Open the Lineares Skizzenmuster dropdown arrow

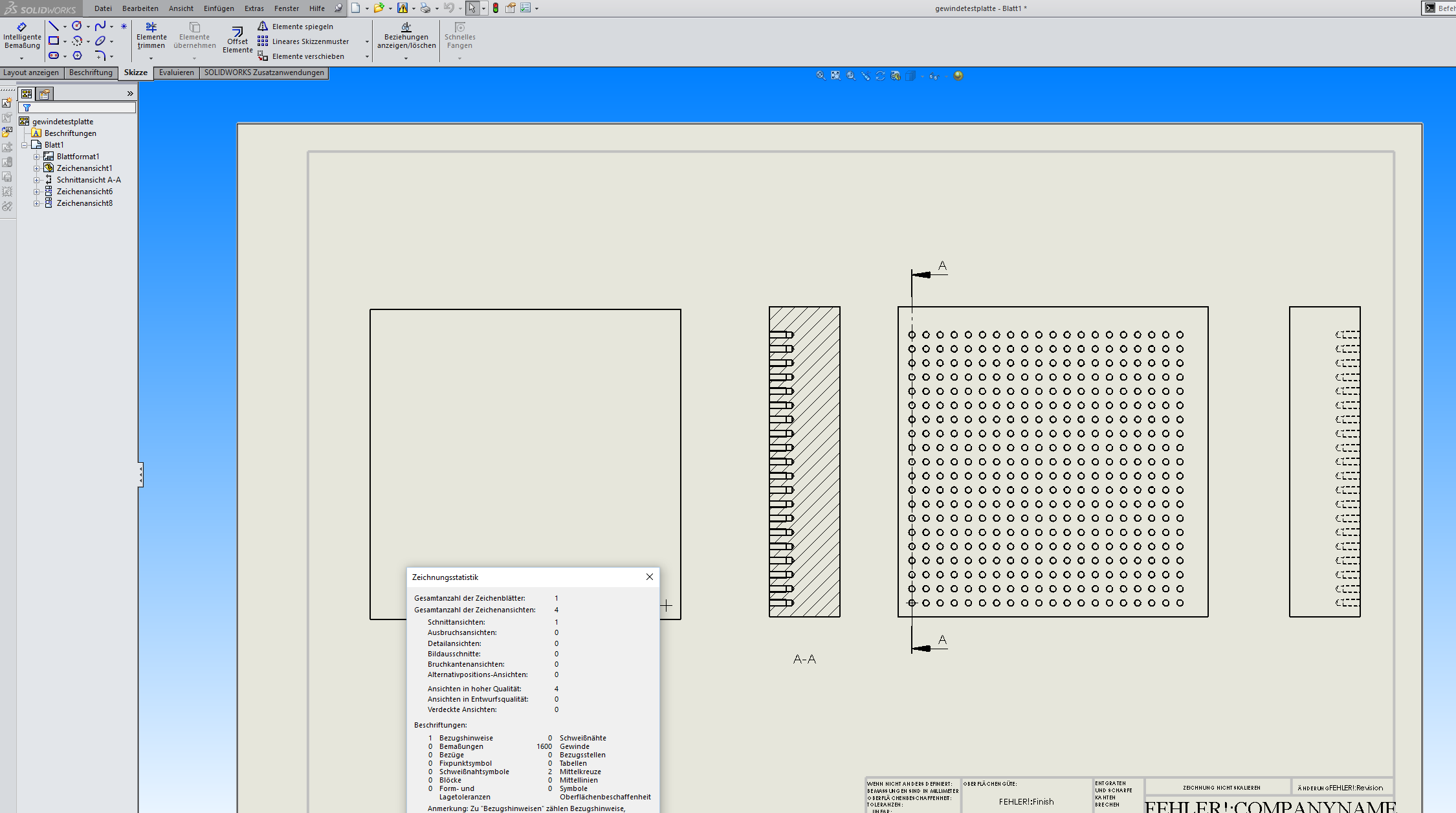[367, 42]
